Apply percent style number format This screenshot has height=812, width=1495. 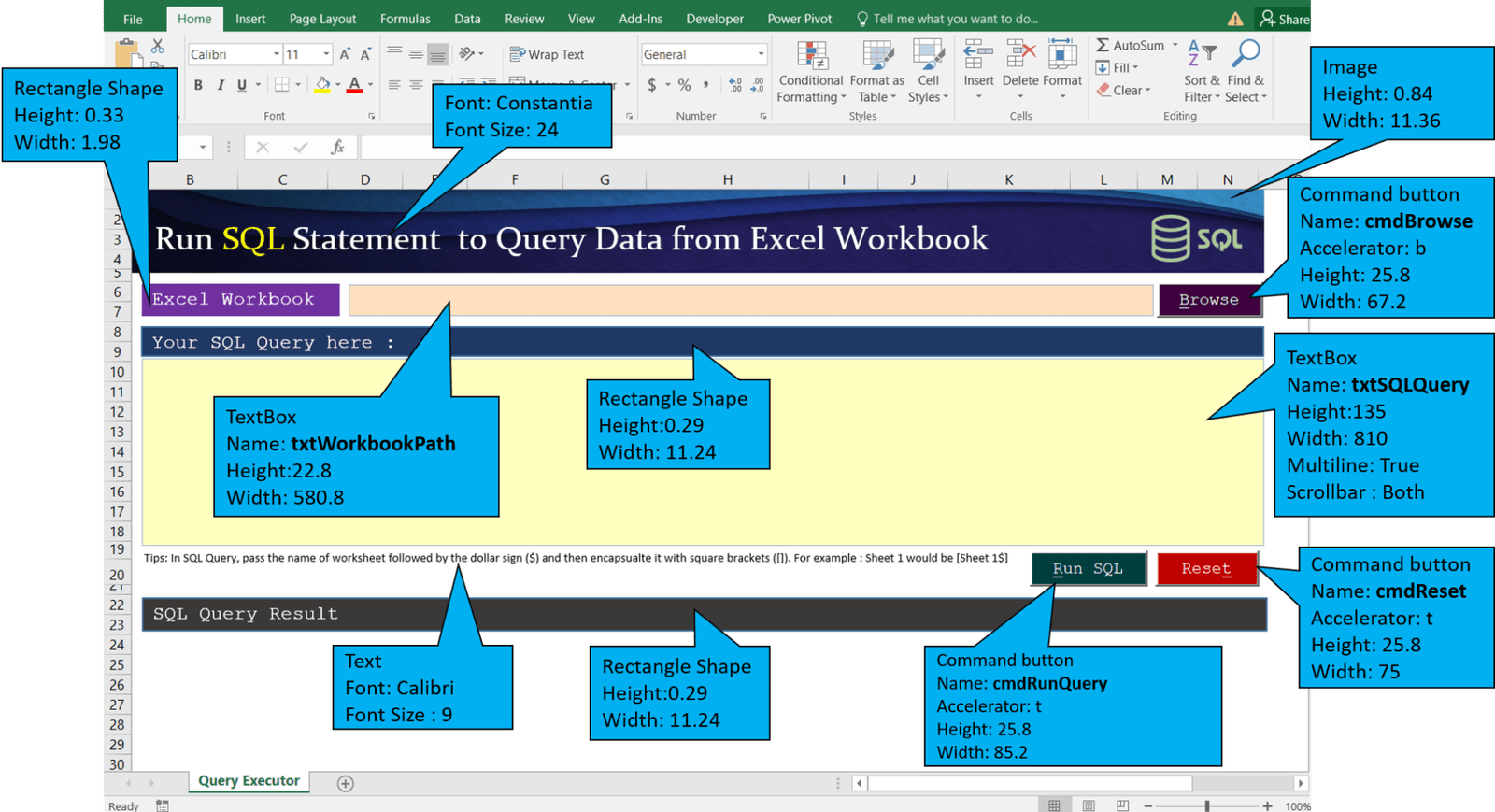684,85
